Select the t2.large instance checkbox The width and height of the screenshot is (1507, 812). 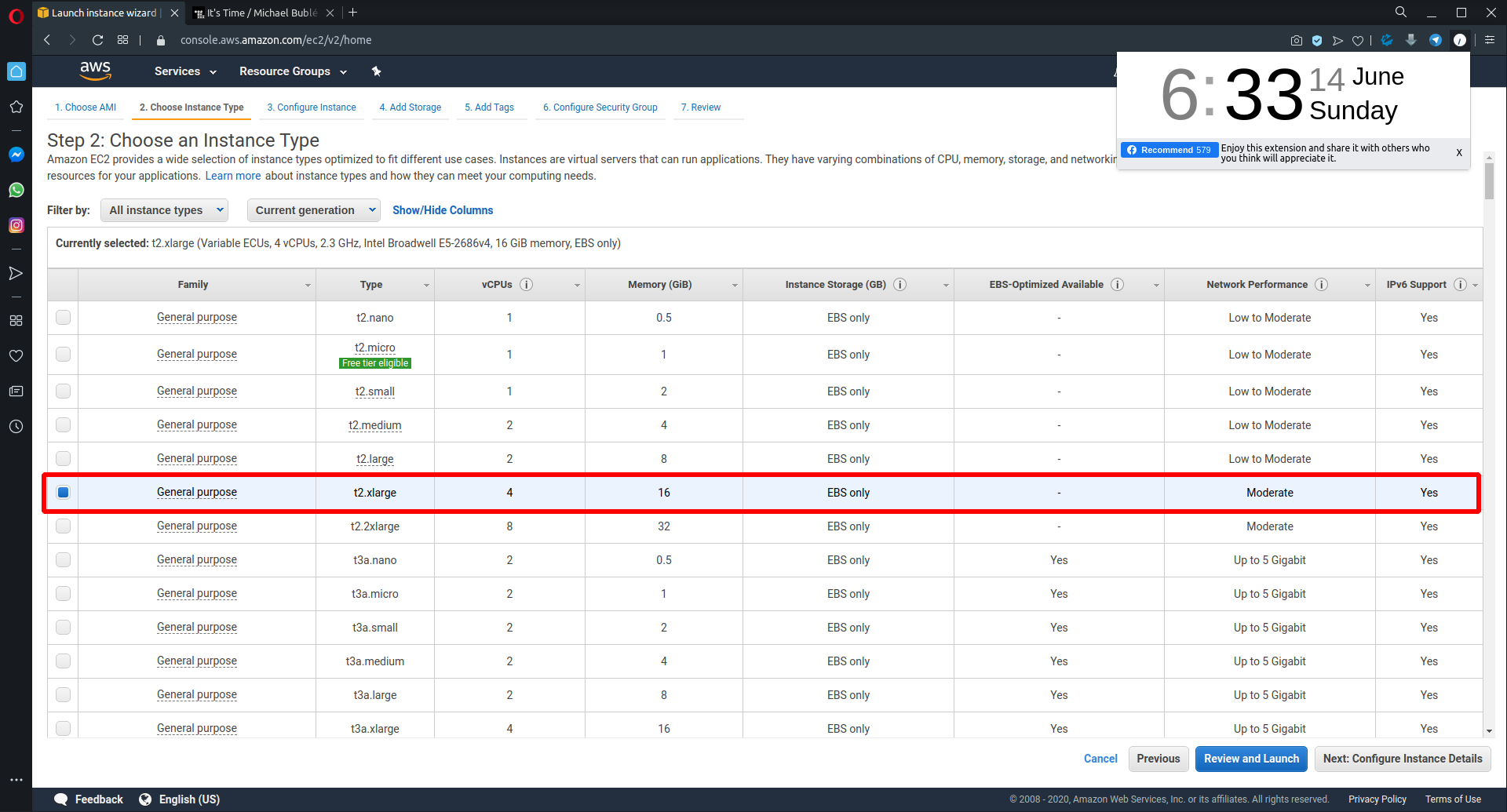[64, 459]
